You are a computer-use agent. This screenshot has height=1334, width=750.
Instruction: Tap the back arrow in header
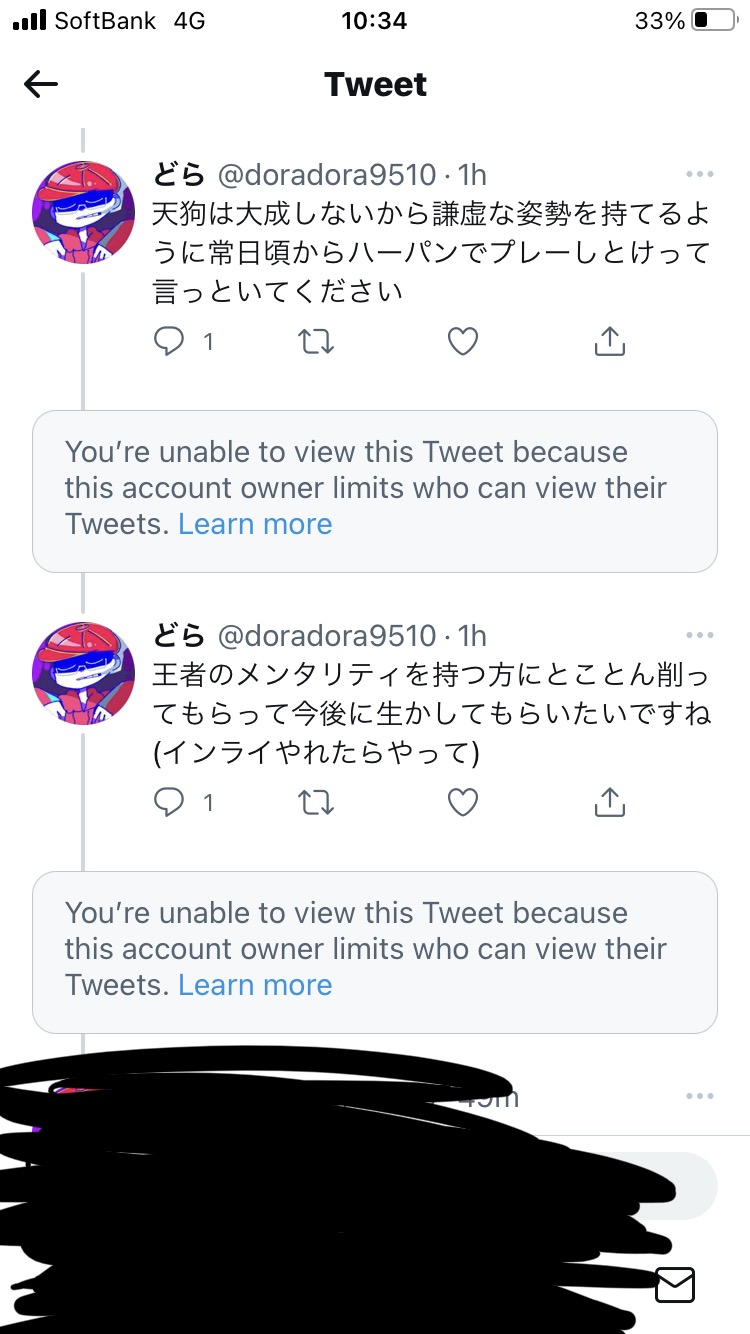(41, 85)
